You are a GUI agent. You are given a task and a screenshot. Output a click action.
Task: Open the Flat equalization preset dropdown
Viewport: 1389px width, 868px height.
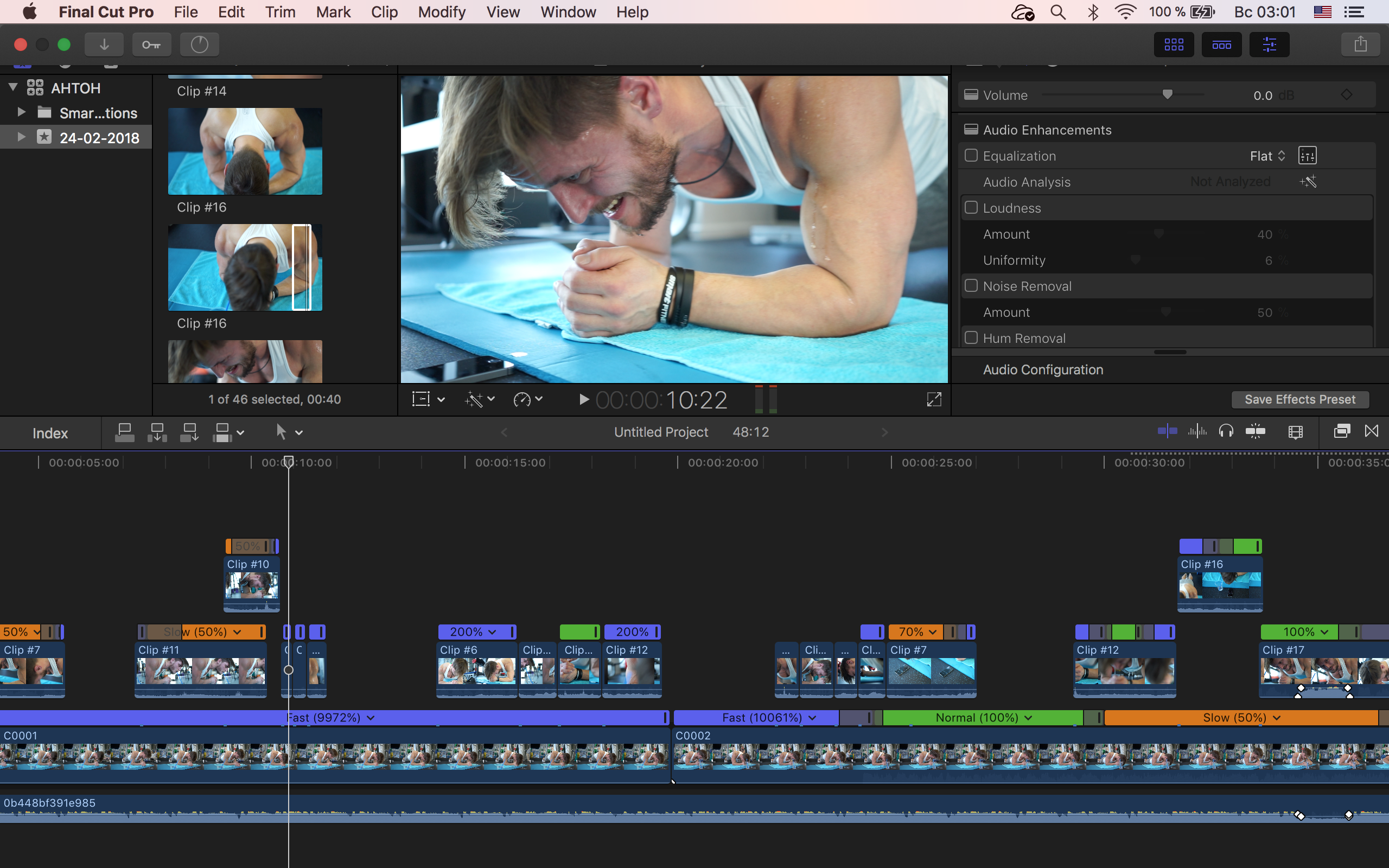[1267, 156]
